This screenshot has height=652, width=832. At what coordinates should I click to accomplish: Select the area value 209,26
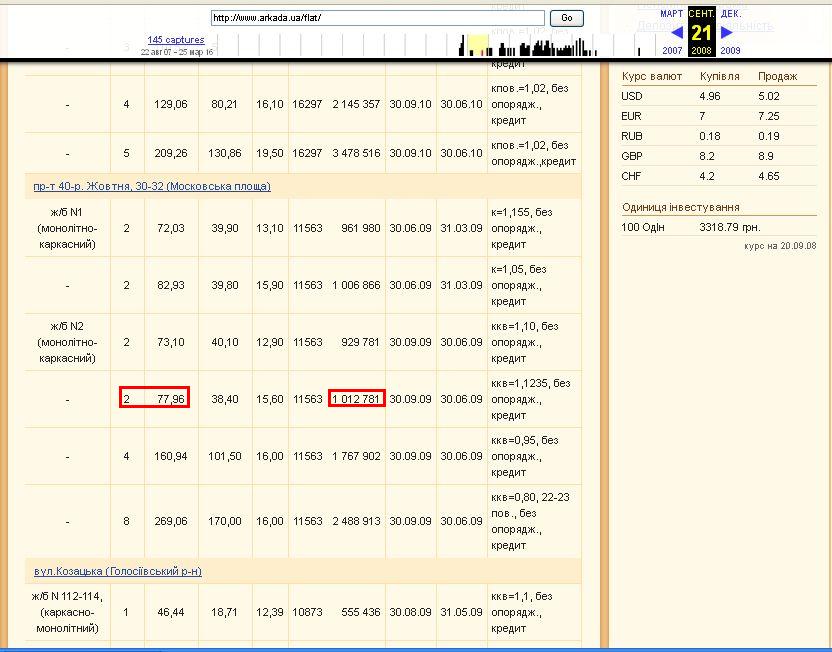click(x=171, y=153)
